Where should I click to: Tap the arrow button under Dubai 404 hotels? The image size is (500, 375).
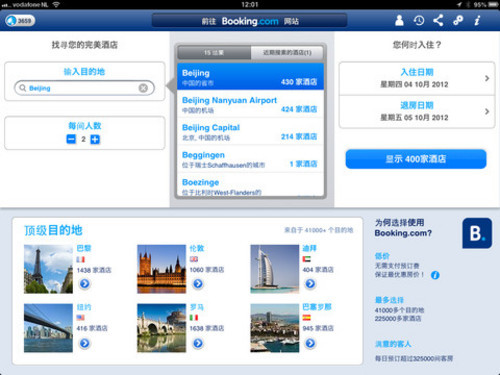(x=310, y=284)
